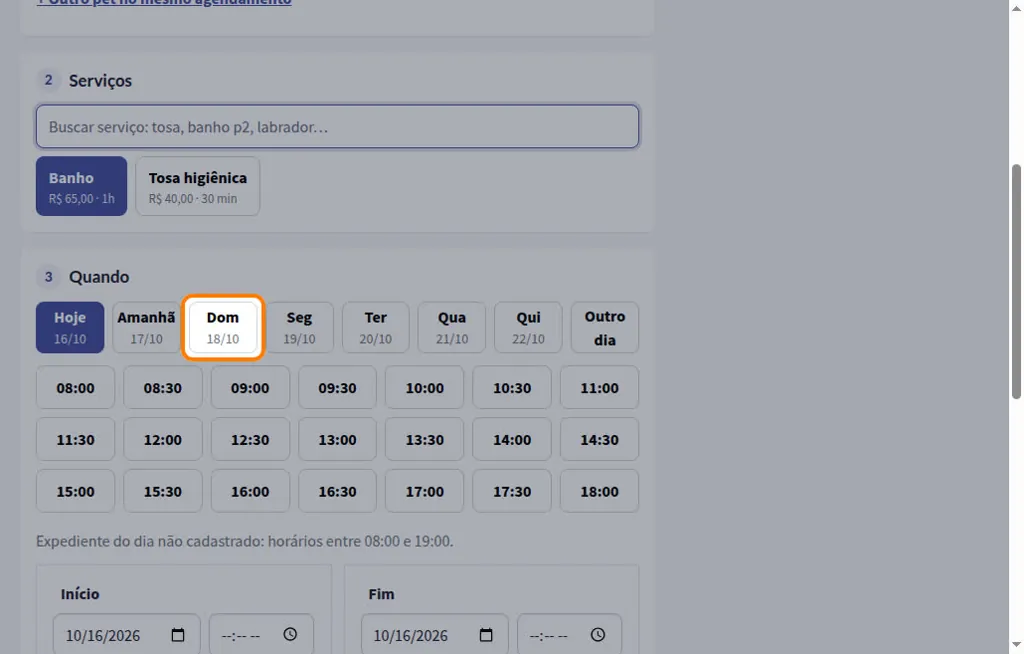Pick the 16:30 time slot

(x=338, y=491)
